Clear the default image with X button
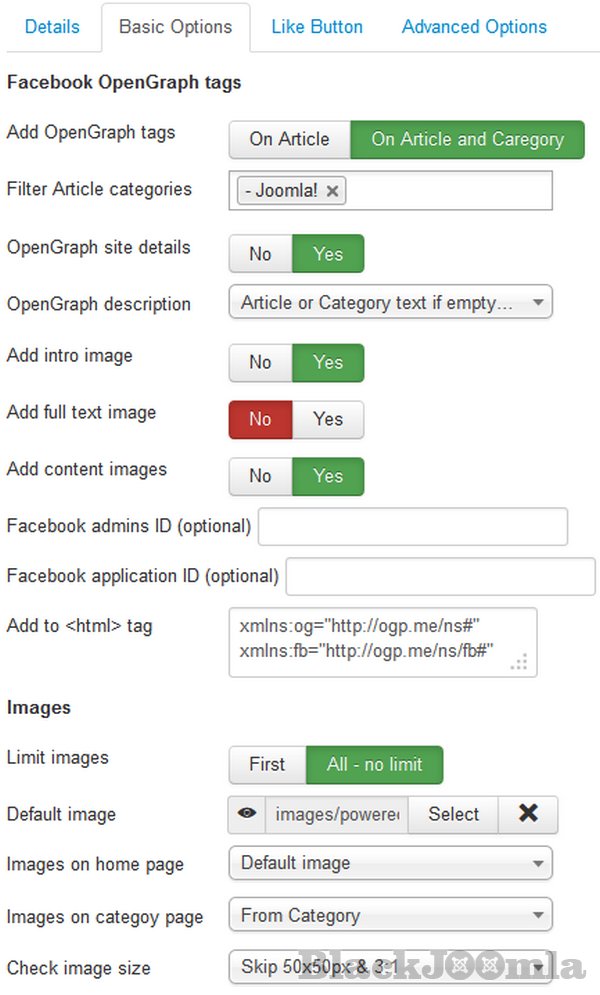Viewport: 600px width, 995px height. click(528, 814)
